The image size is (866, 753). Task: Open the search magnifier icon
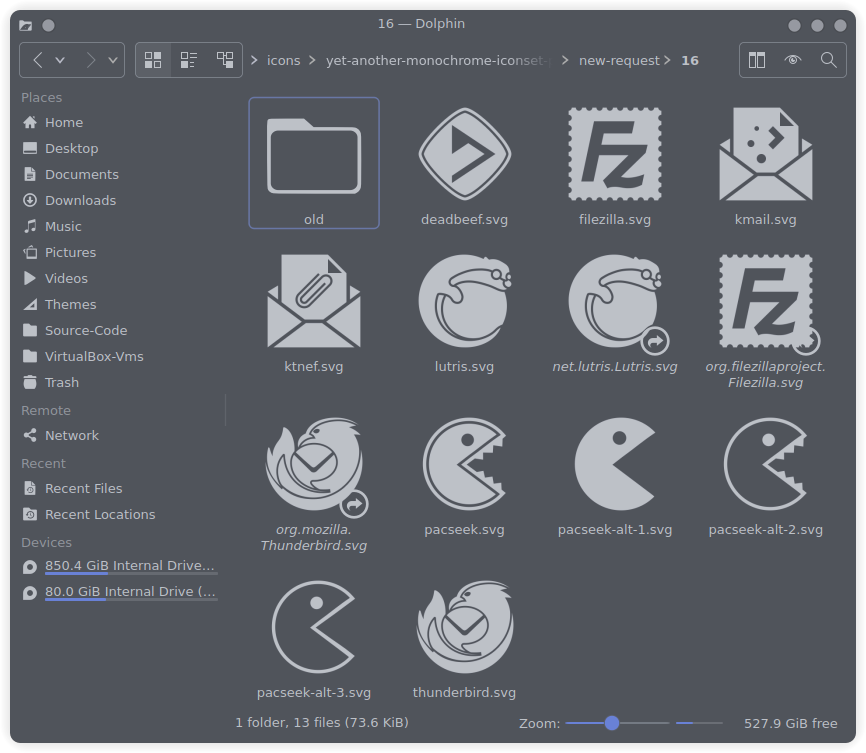pos(828,60)
